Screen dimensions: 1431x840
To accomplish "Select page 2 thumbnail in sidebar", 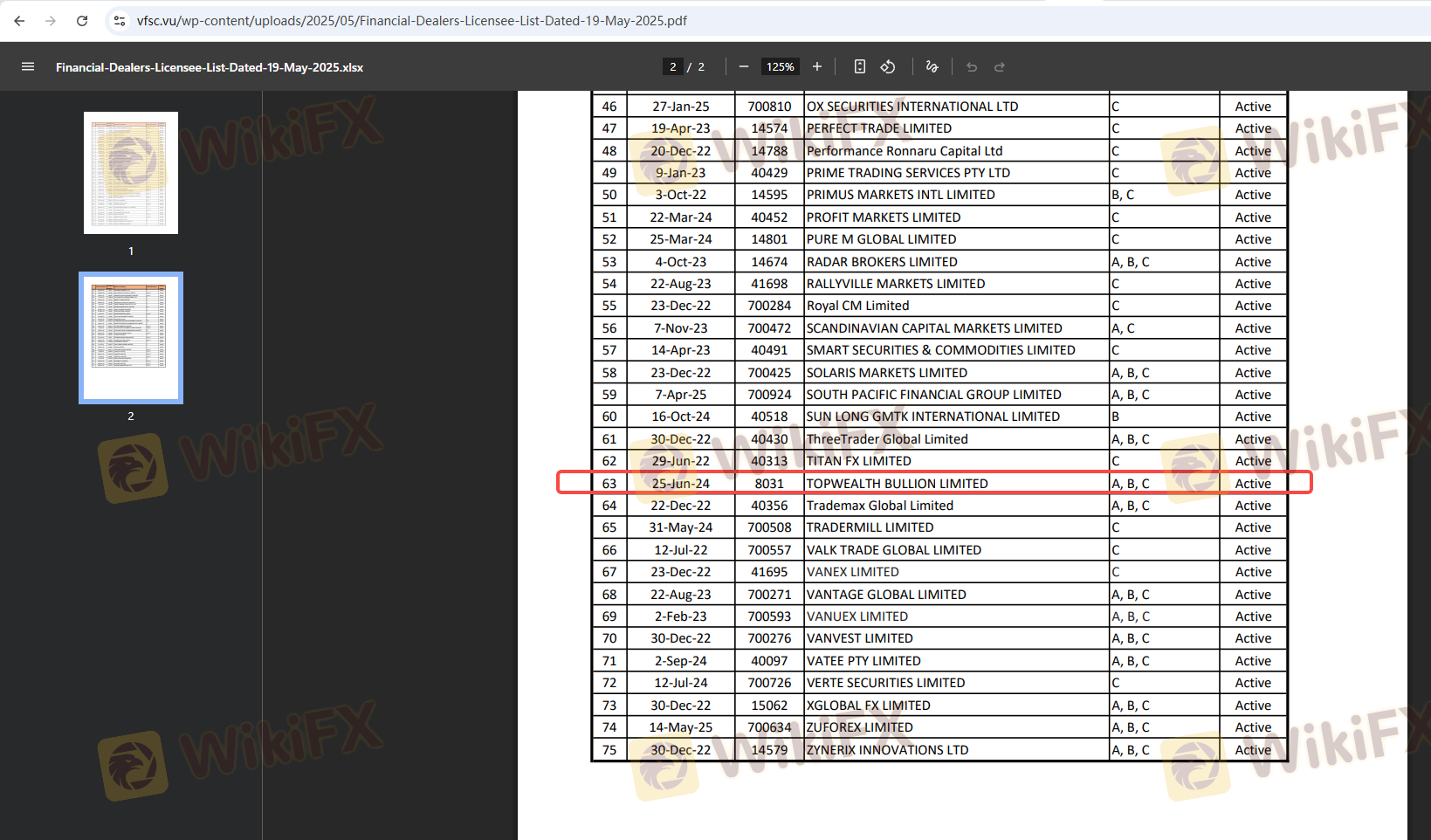I will click(131, 338).
